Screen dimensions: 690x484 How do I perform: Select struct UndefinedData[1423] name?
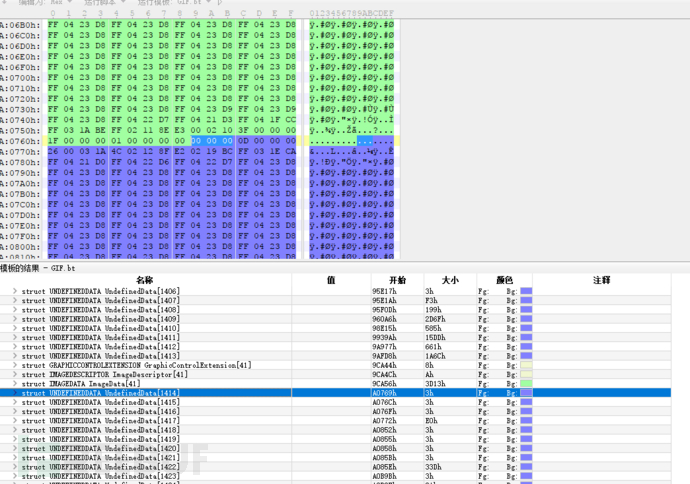pyautogui.click(x=101, y=476)
